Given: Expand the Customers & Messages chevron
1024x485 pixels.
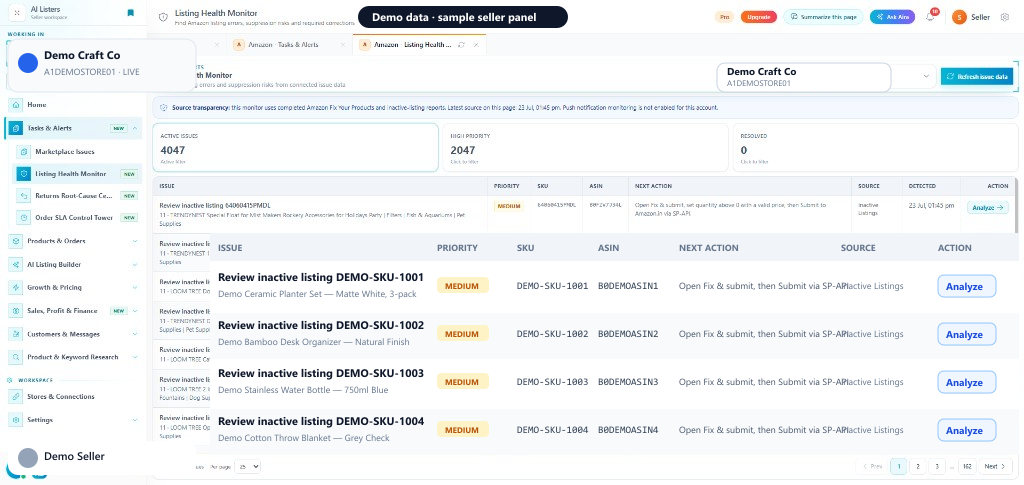Looking at the screenshot, I should (x=135, y=334).
